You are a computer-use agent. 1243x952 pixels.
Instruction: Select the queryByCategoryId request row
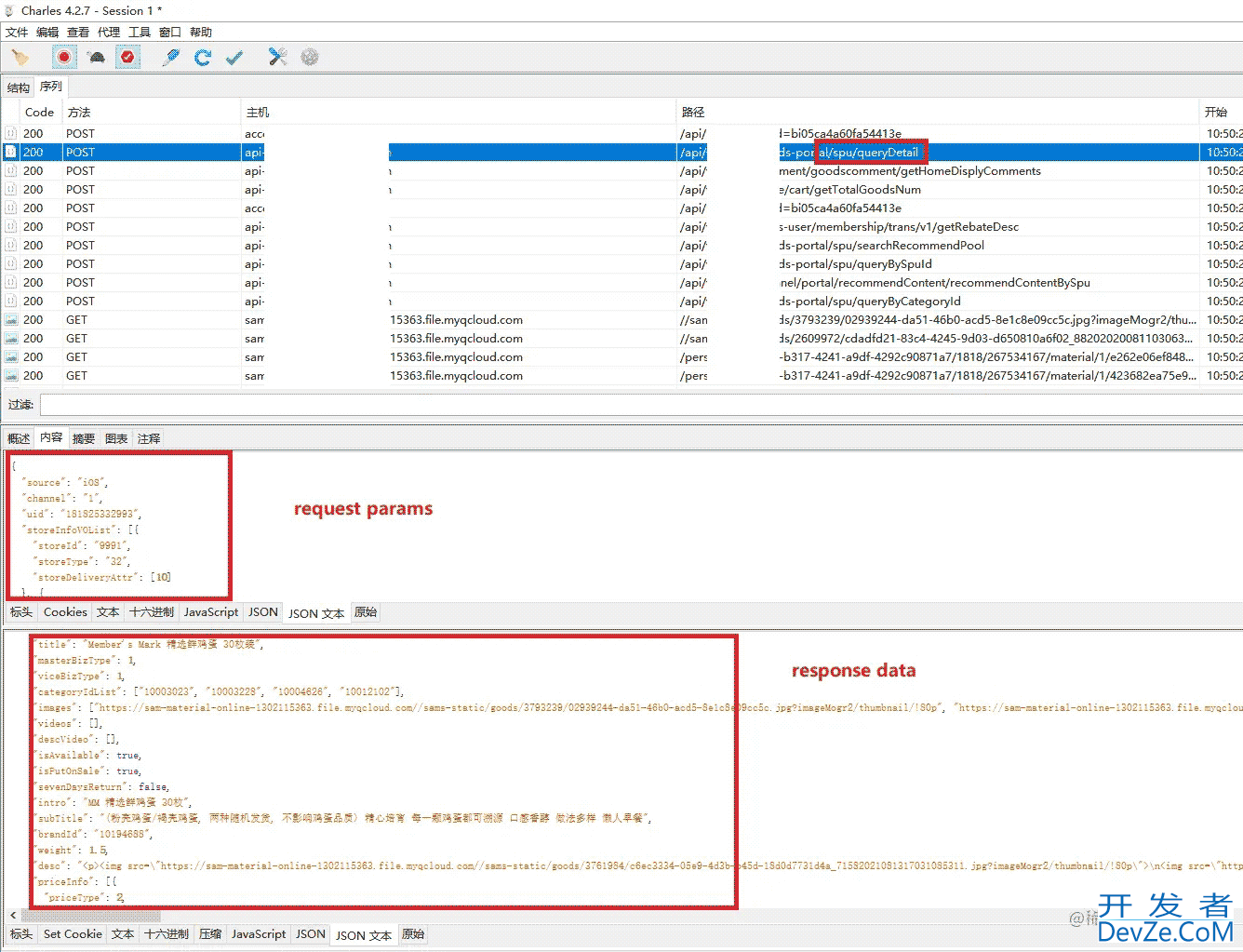pyautogui.click(x=621, y=302)
